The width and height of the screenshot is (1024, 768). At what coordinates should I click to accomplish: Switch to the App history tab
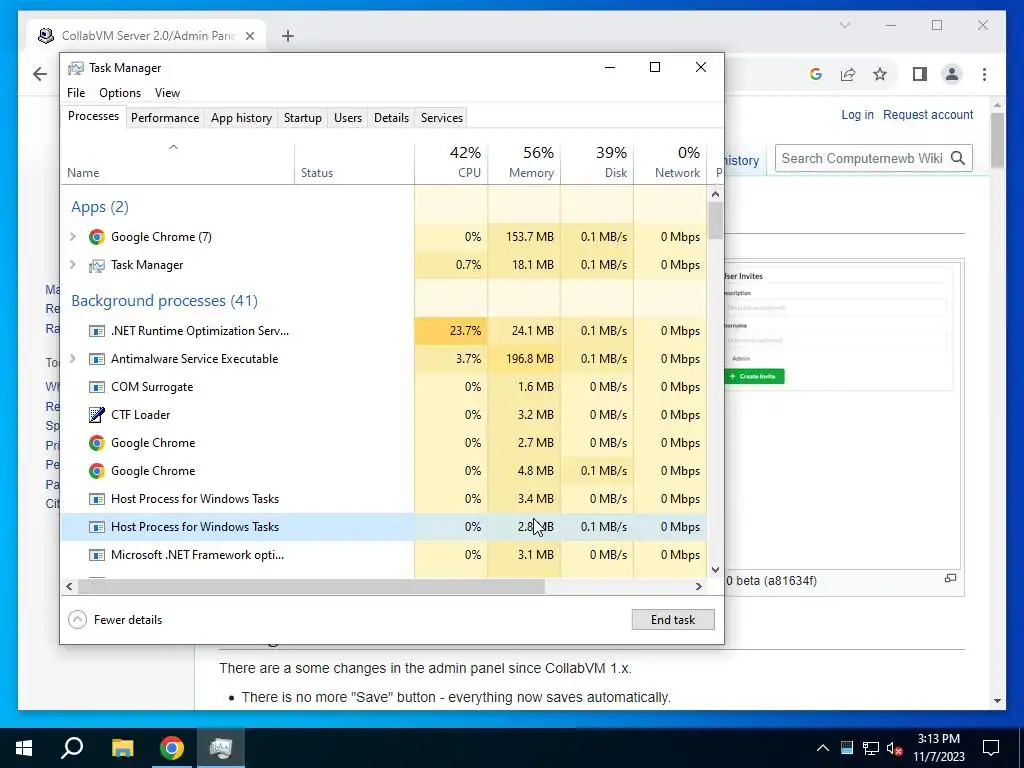[241, 118]
